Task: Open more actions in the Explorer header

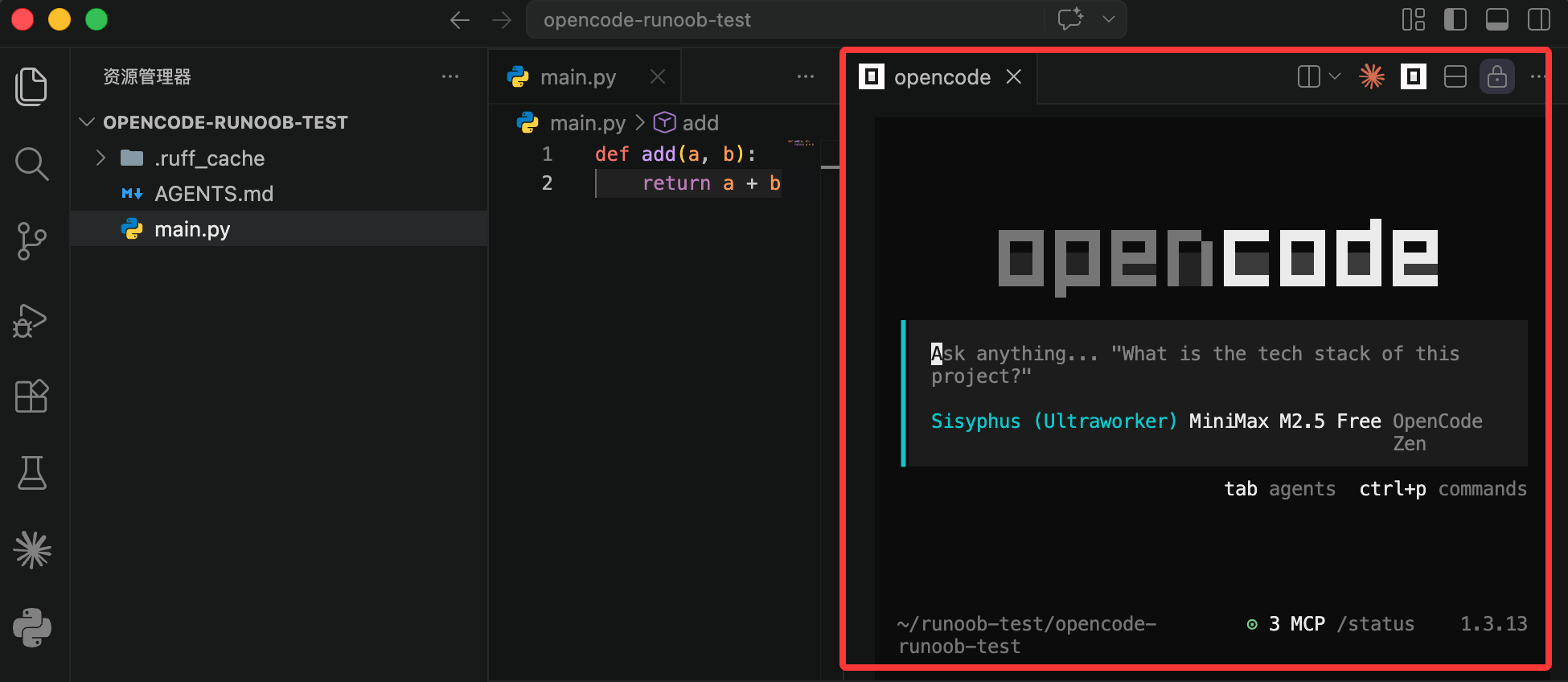Action: coord(450,76)
